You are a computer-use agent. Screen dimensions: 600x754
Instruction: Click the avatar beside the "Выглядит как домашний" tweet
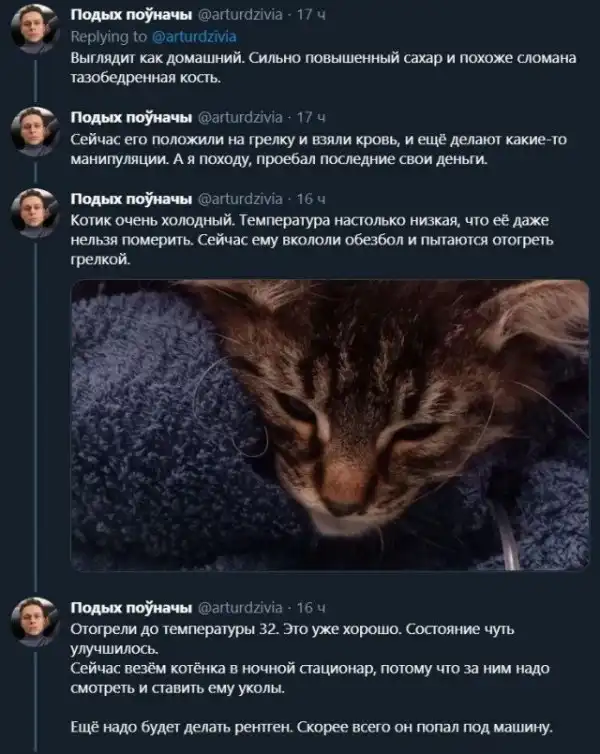(32, 26)
